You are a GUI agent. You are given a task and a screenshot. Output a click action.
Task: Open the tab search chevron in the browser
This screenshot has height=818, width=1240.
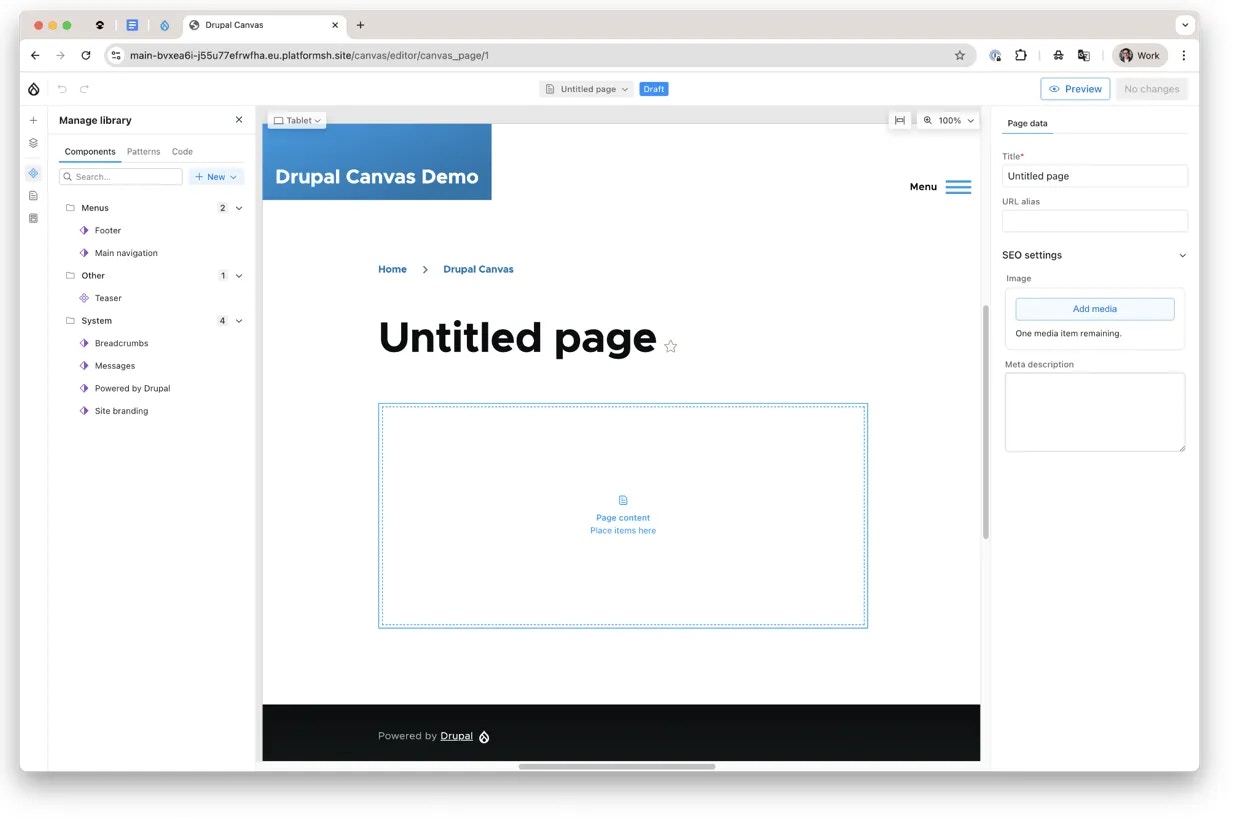coord(1186,25)
